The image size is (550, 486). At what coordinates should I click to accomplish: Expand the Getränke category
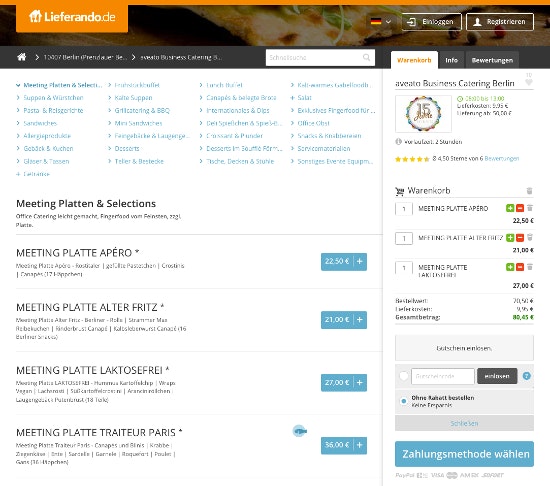(33, 174)
